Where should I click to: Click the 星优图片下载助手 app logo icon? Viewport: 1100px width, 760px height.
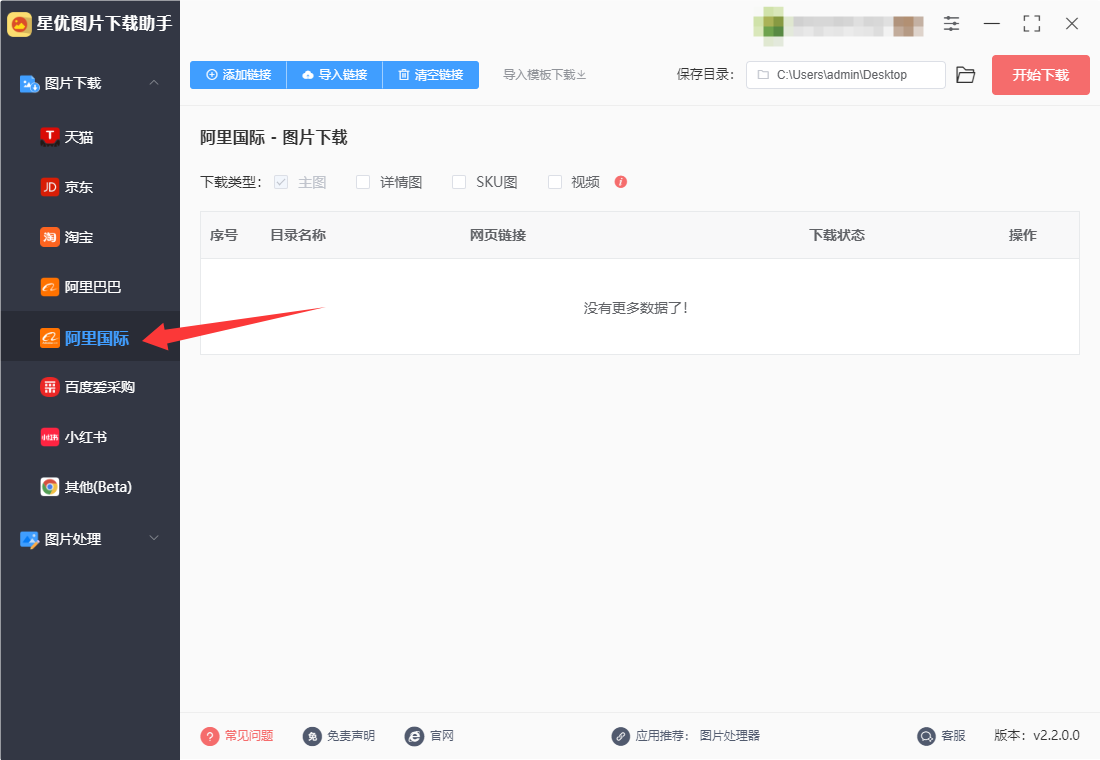click(x=19, y=24)
